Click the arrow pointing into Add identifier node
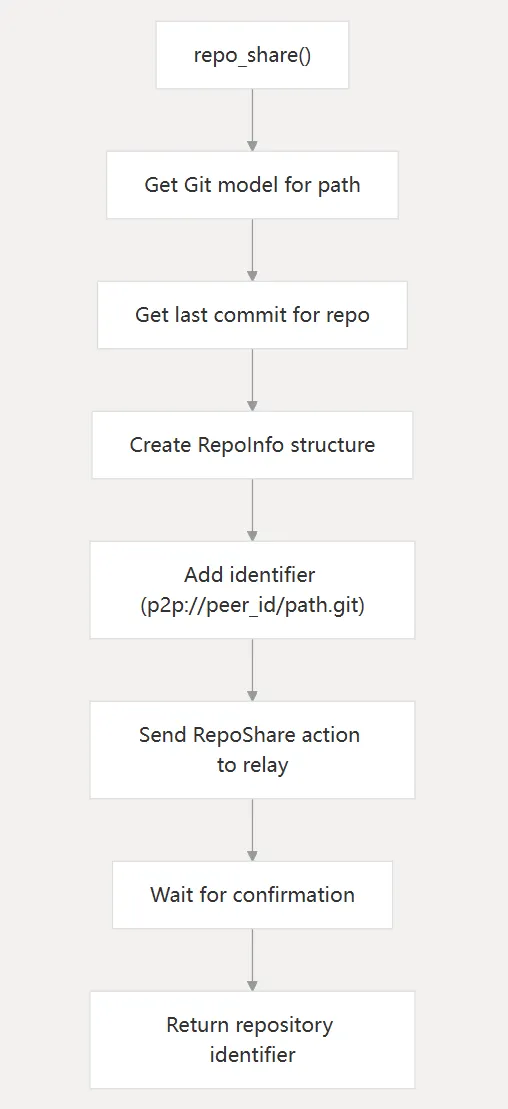 tap(252, 510)
